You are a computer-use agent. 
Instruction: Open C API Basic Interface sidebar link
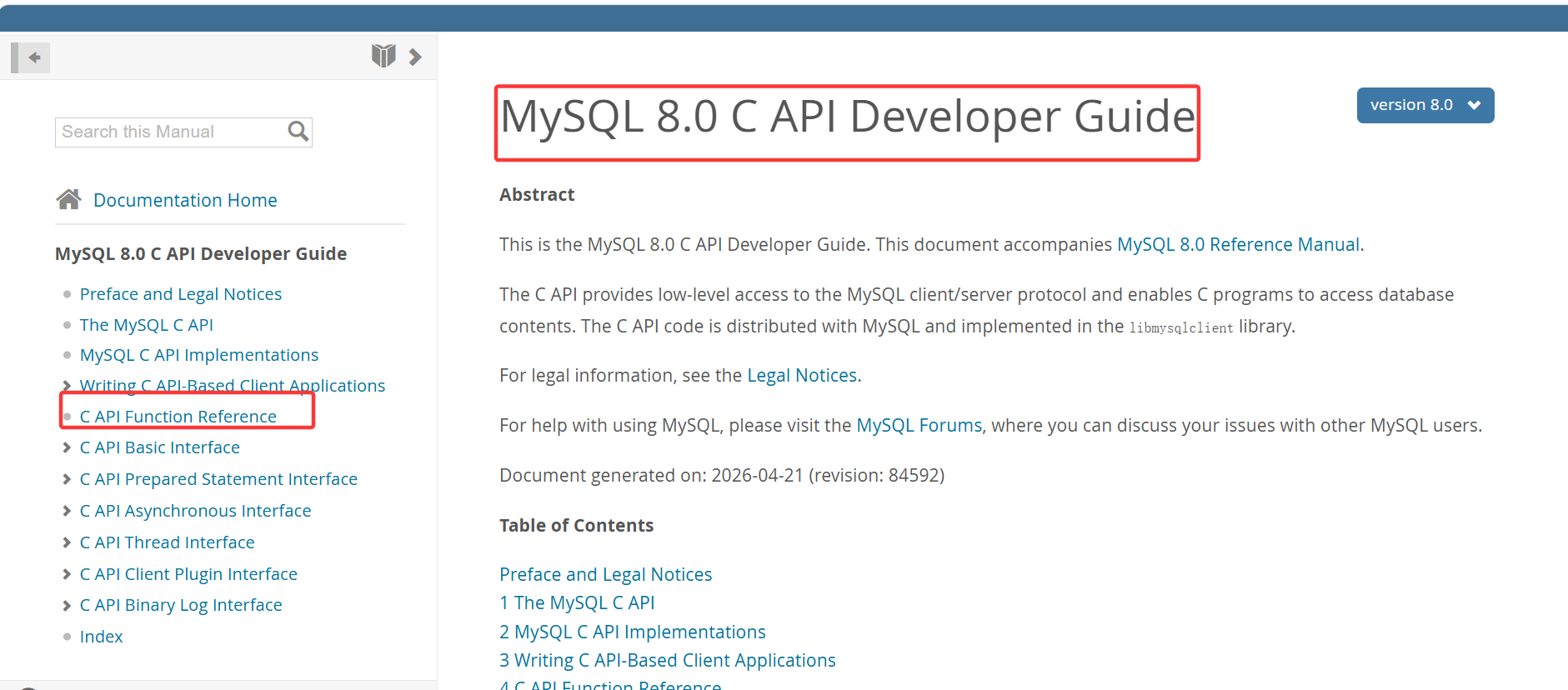[160, 447]
